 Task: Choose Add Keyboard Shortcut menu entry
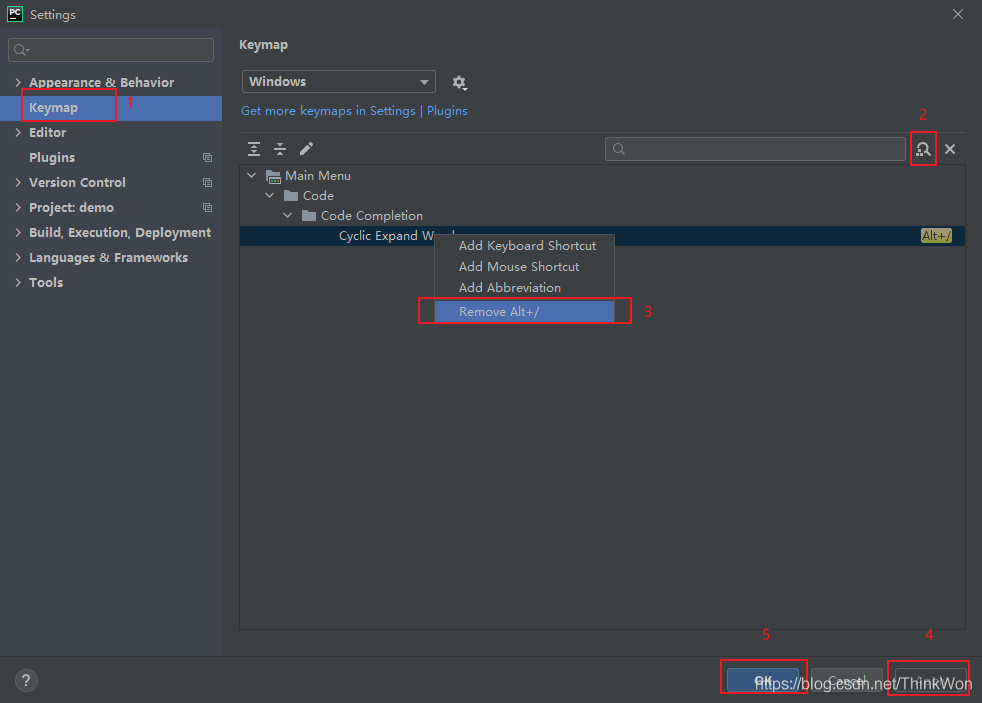(526, 246)
